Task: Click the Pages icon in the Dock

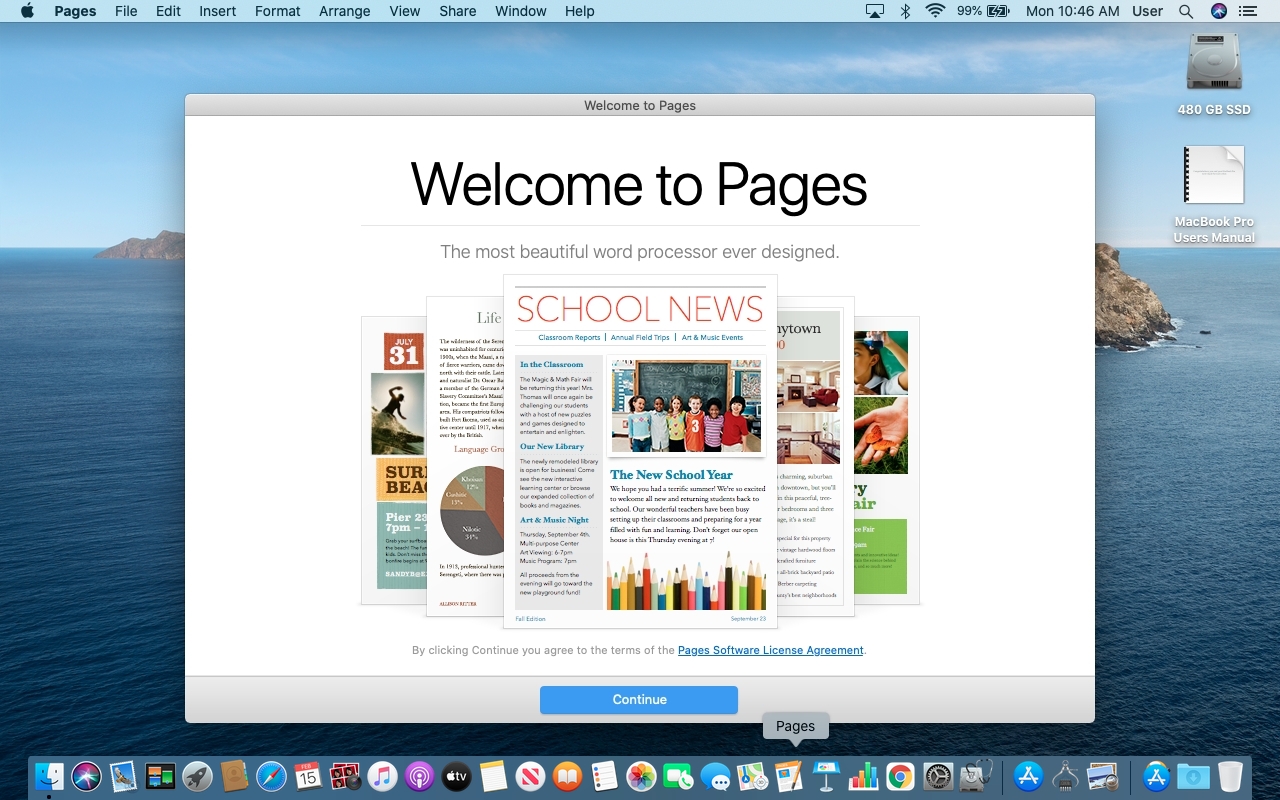Action: pyautogui.click(x=789, y=776)
